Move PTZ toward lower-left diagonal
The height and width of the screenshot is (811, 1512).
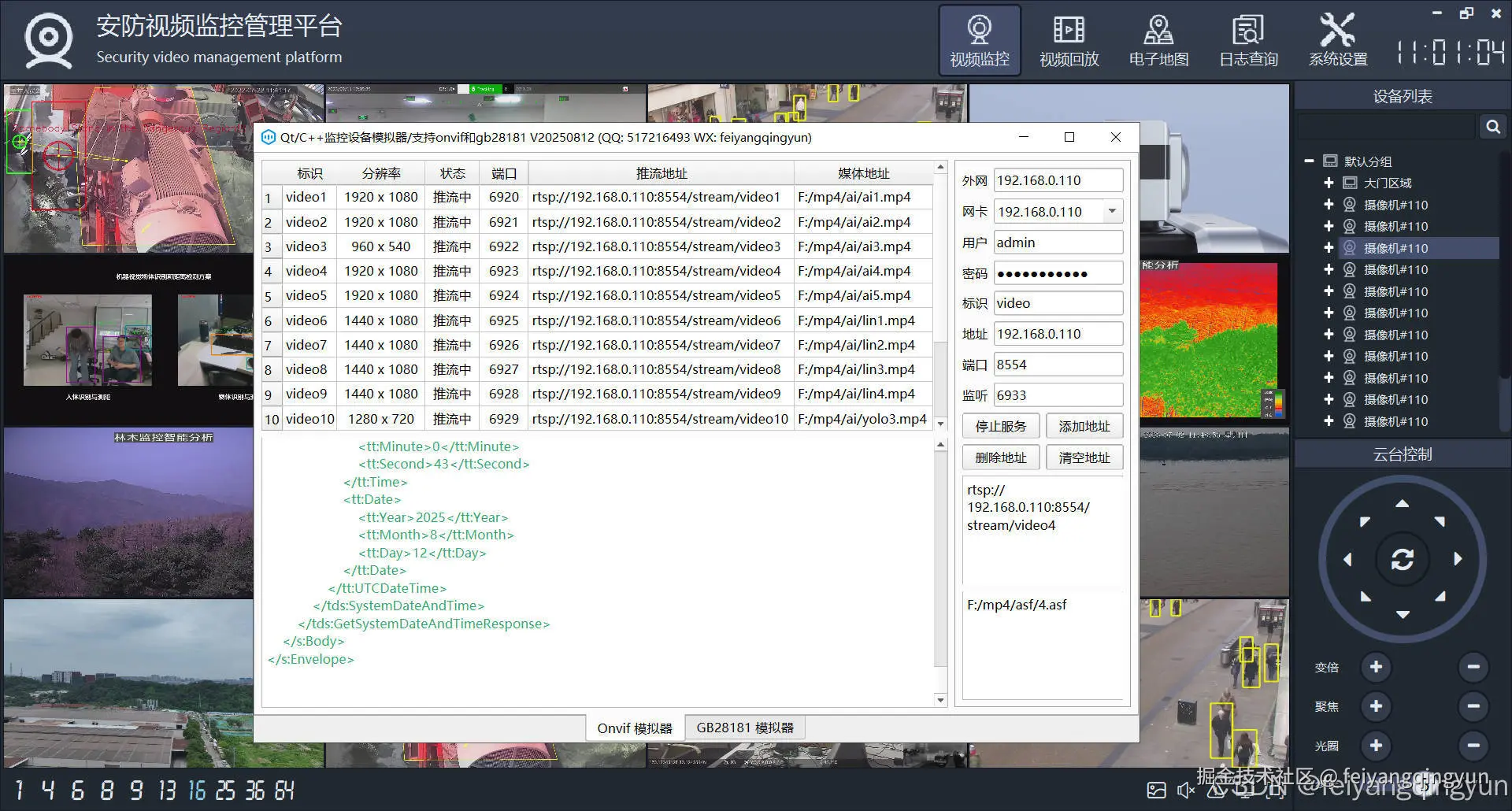coord(1365,596)
